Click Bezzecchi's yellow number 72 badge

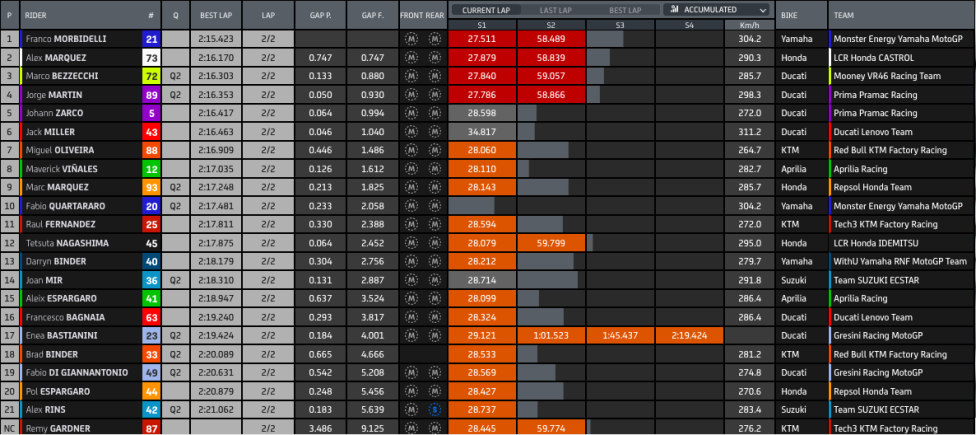point(151,76)
